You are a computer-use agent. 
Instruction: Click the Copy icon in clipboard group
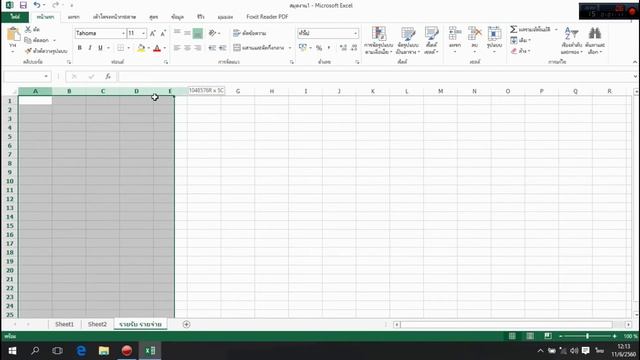[28, 40]
